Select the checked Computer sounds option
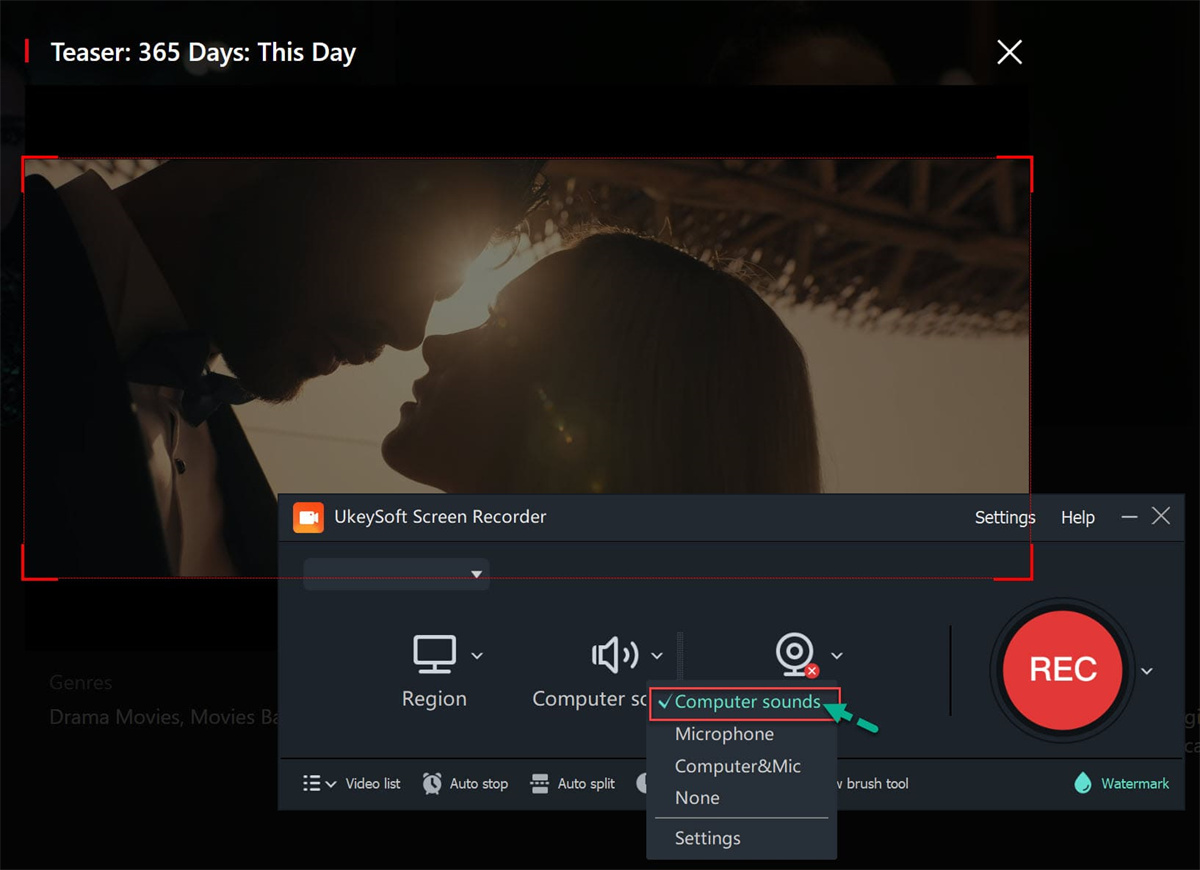Screen dimensions: 1200x870 746,702
